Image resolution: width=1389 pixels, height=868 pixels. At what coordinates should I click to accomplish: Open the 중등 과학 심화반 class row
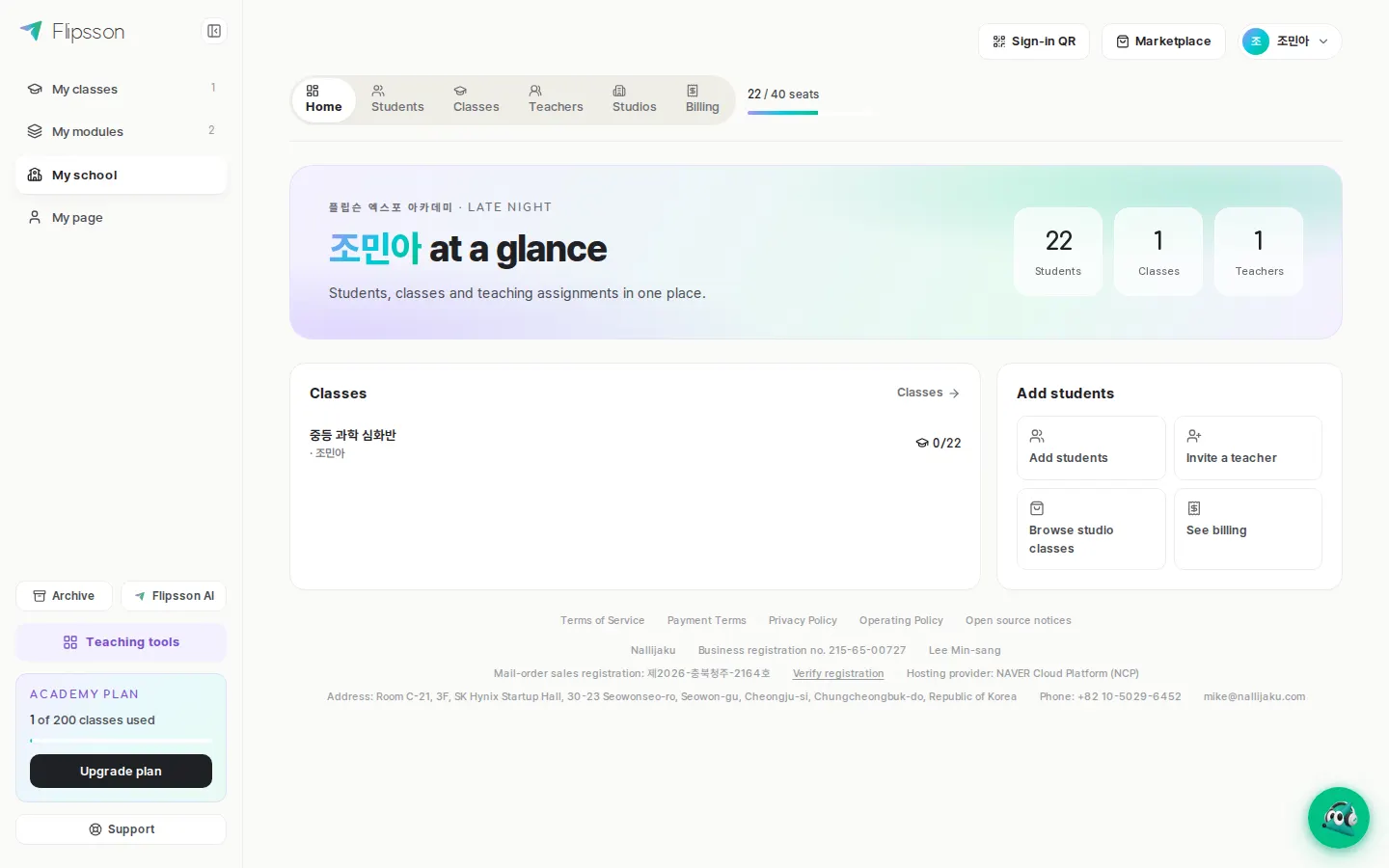(x=635, y=444)
